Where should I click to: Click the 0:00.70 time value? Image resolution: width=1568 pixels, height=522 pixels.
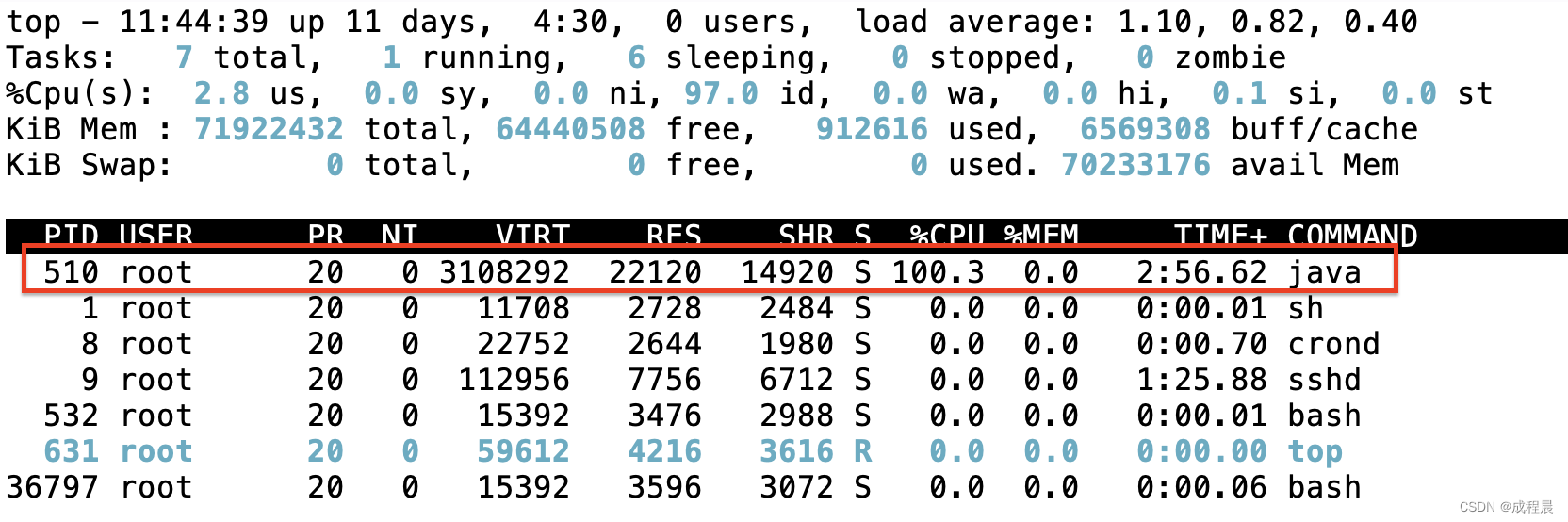click(x=1201, y=344)
